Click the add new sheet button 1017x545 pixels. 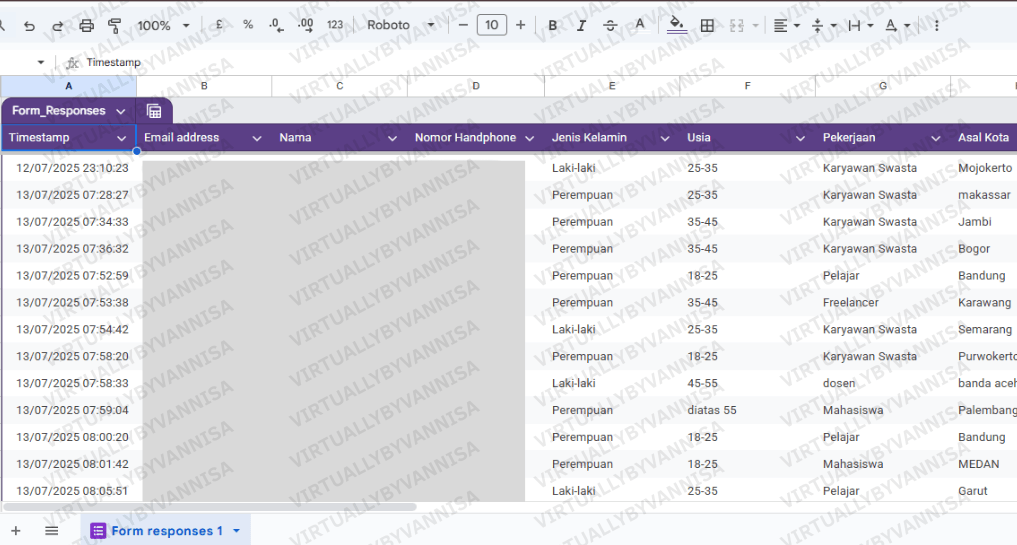(x=15, y=531)
